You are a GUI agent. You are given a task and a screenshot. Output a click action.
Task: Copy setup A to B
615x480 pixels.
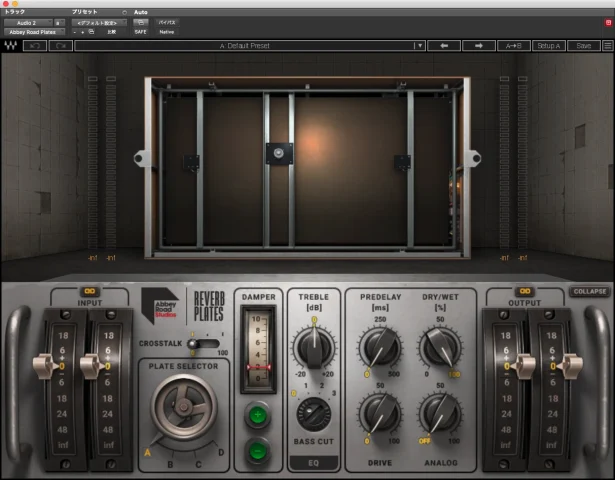click(513, 45)
